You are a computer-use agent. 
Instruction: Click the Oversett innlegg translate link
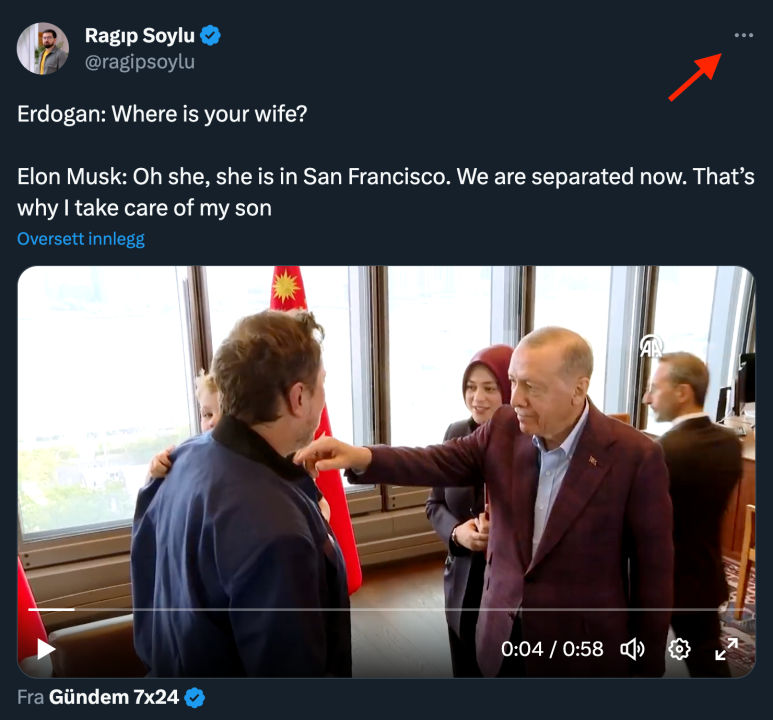click(x=81, y=239)
